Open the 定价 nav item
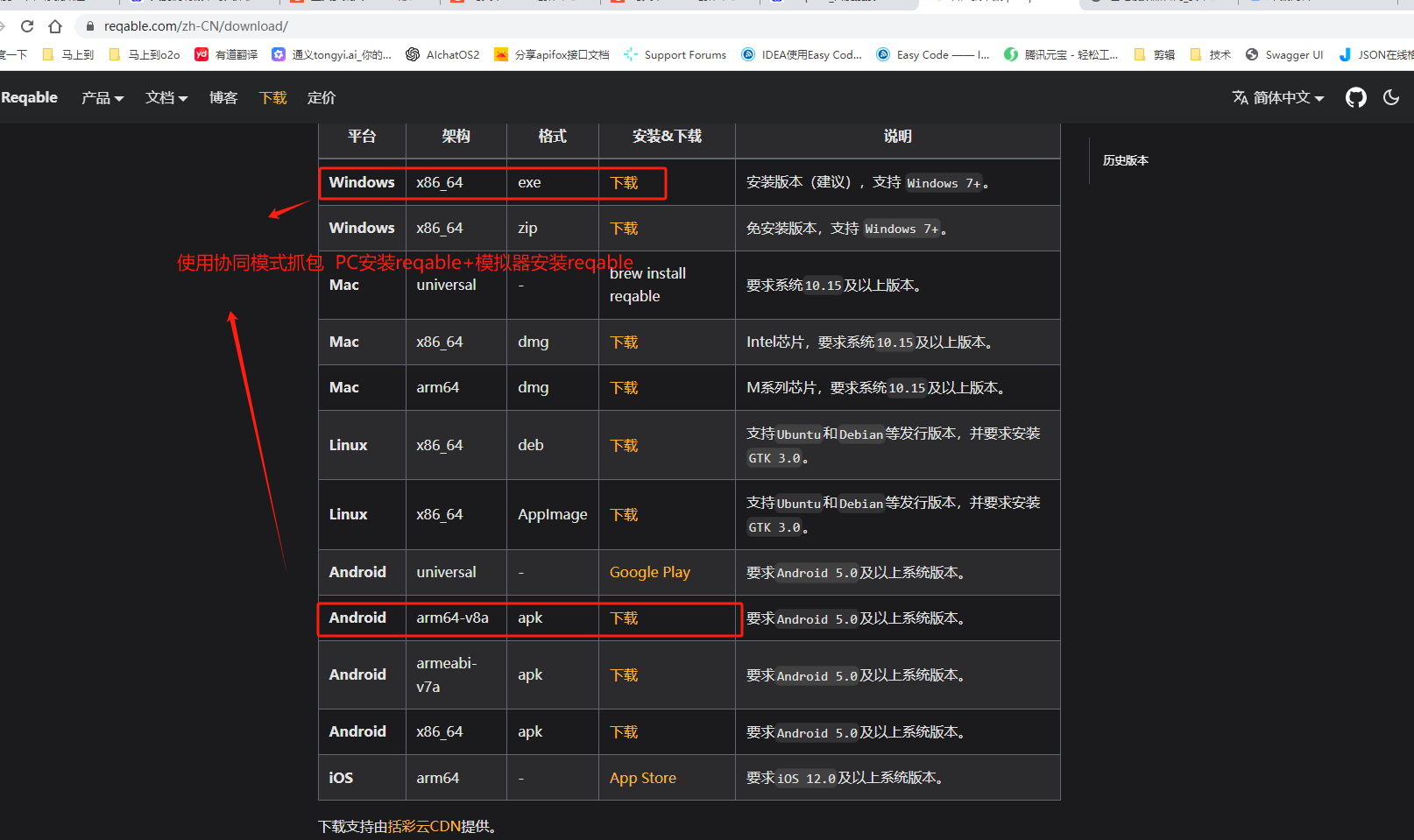1414x840 pixels. 322,98
